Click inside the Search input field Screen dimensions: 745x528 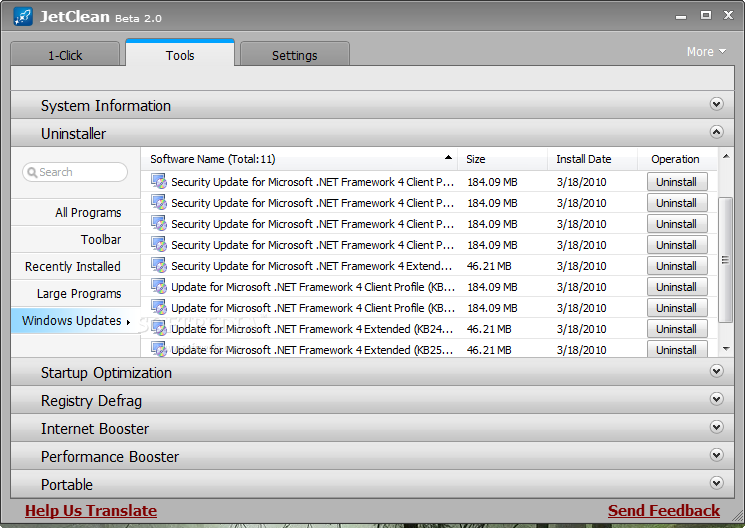[x=75, y=172]
